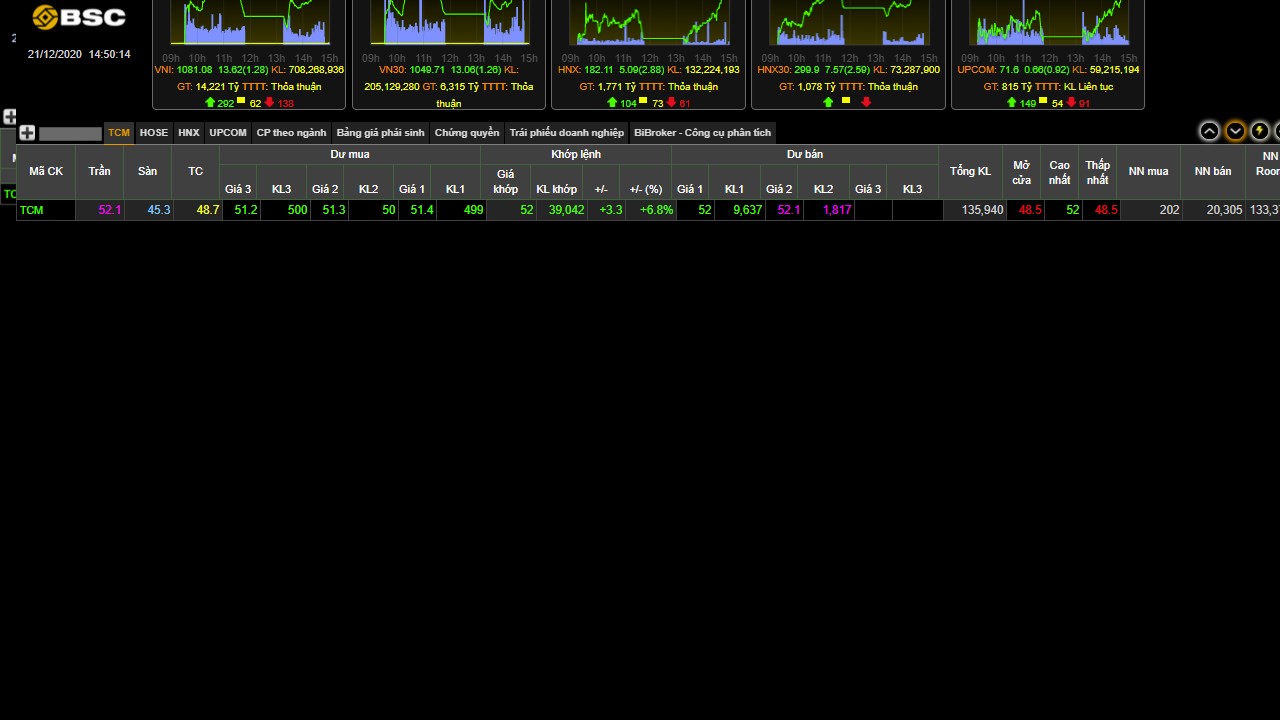Open the CP theo ngành tab
The image size is (1280, 720).
pos(291,132)
